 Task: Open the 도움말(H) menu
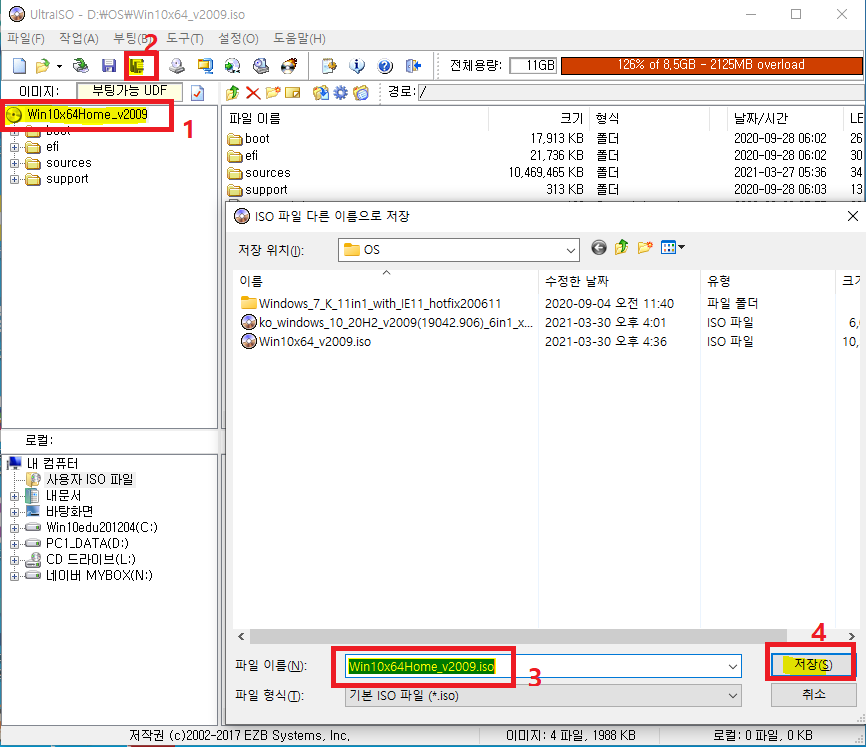tap(299, 39)
